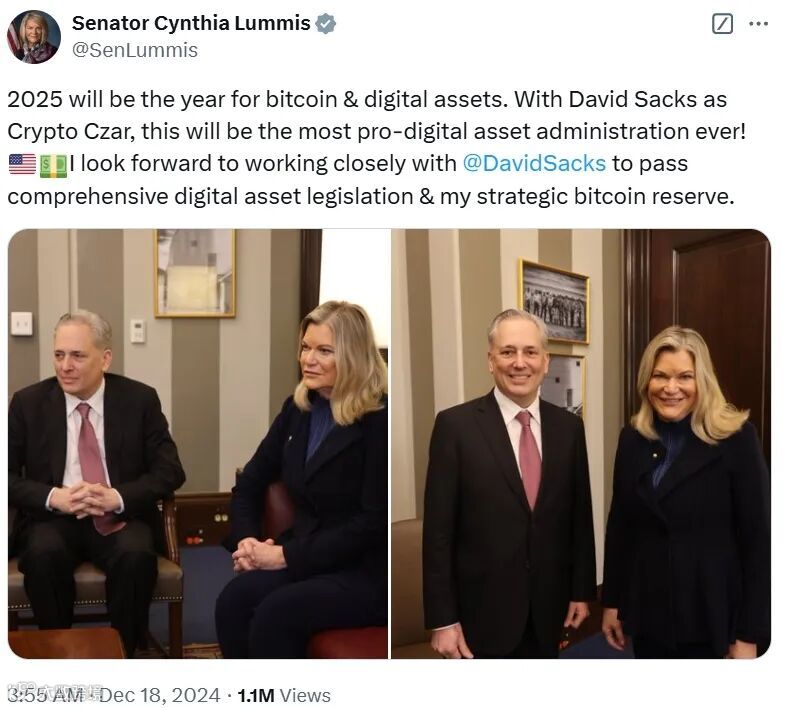Click the wall thermostat in left image
The width and height of the screenshot is (785, 708).
click(x=138, y=331)
